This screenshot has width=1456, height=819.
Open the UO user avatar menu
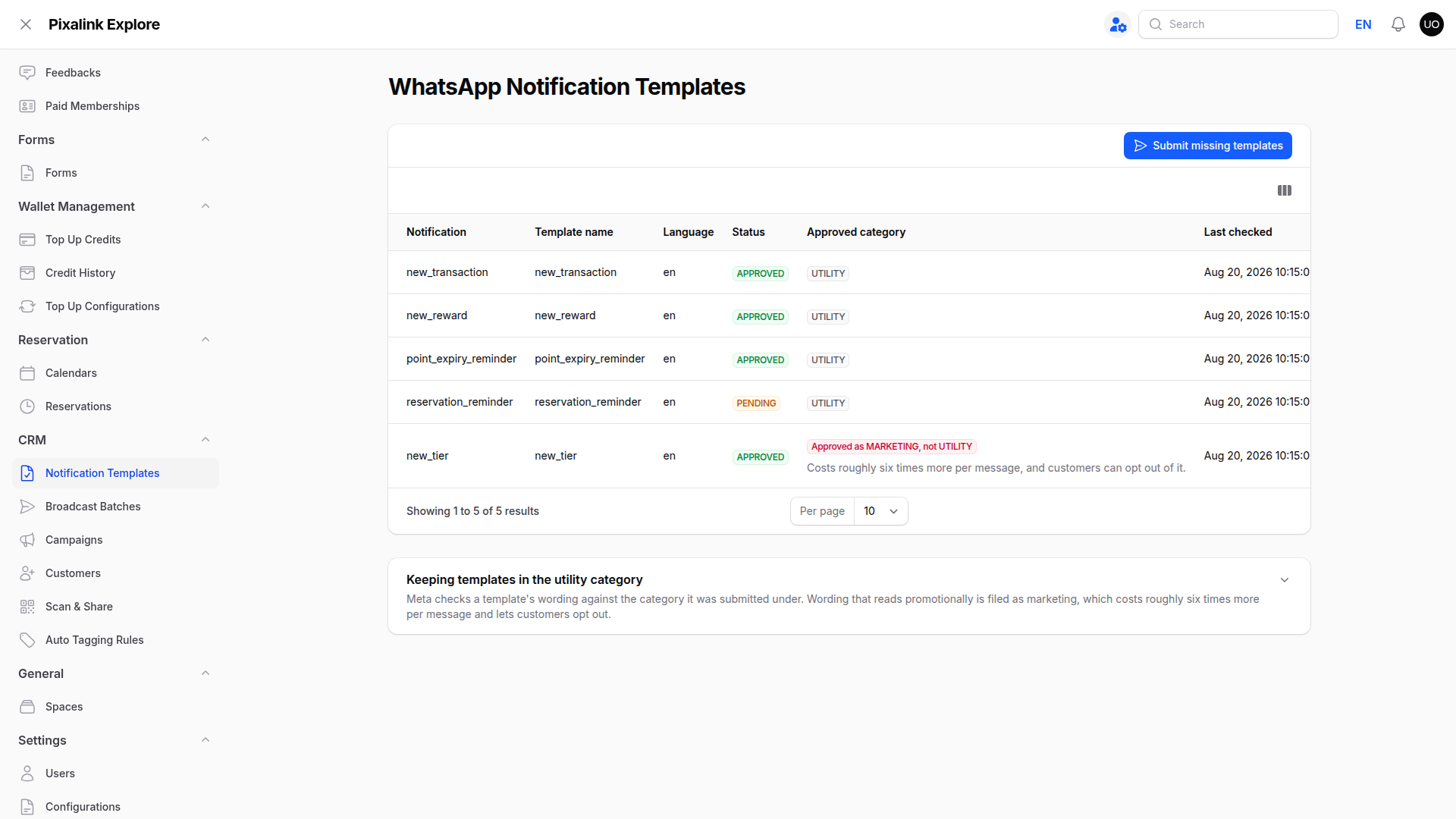(x=1432, y=24)
